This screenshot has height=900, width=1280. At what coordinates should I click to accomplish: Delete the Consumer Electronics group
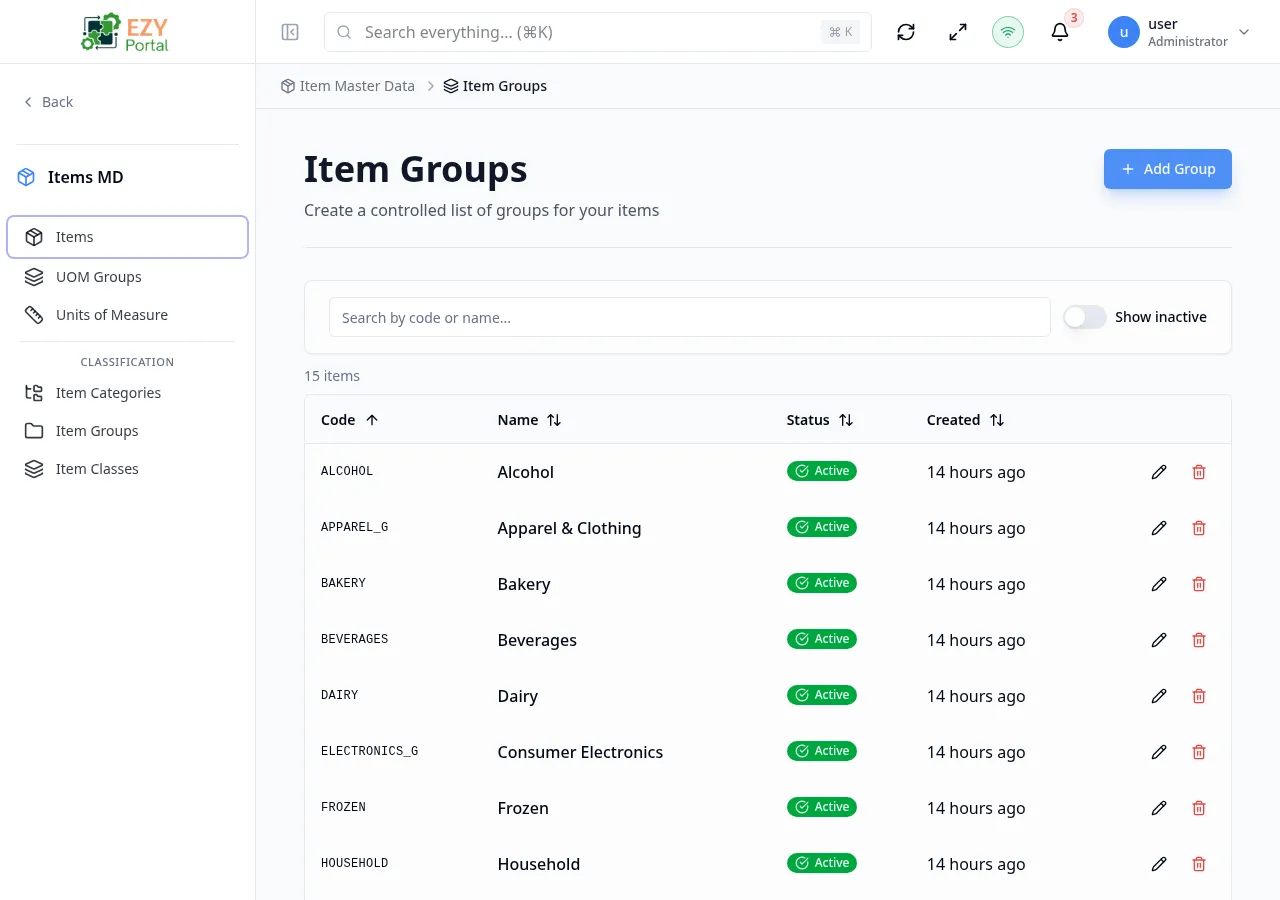pyautogui.click(x=1199, y=752)
